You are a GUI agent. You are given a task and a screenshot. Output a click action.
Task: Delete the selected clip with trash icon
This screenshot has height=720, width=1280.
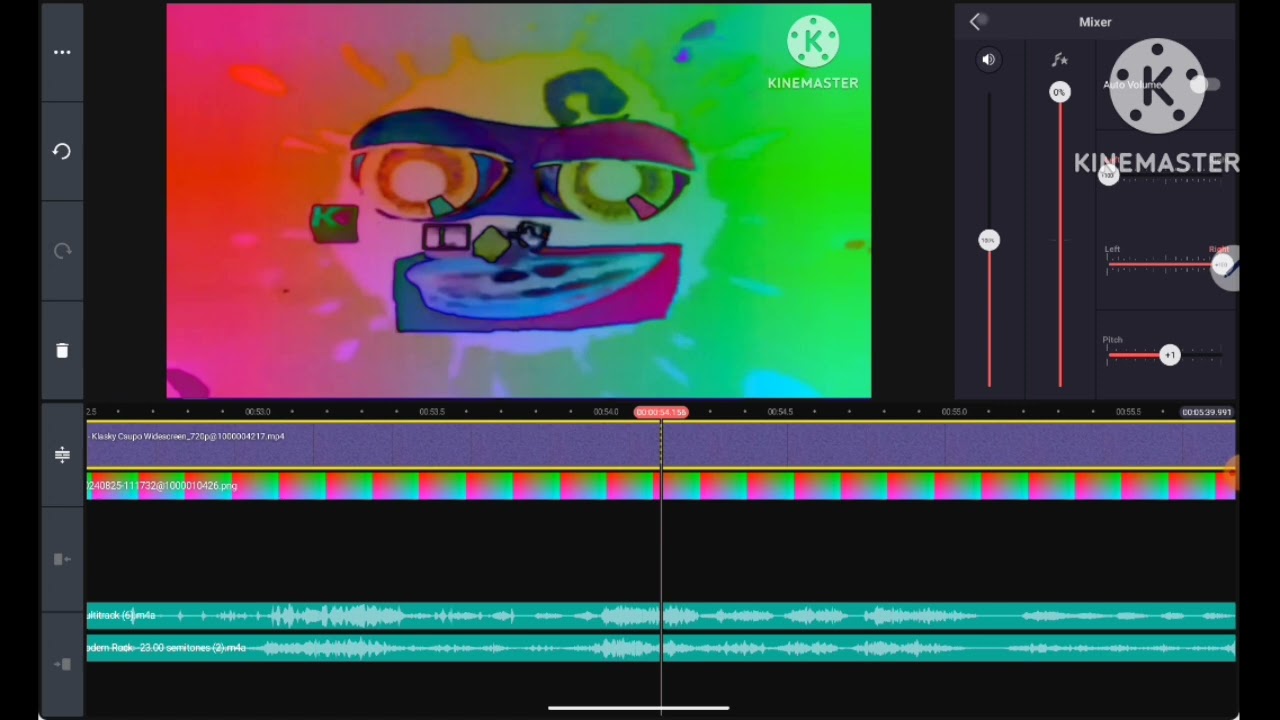[62, 350]
